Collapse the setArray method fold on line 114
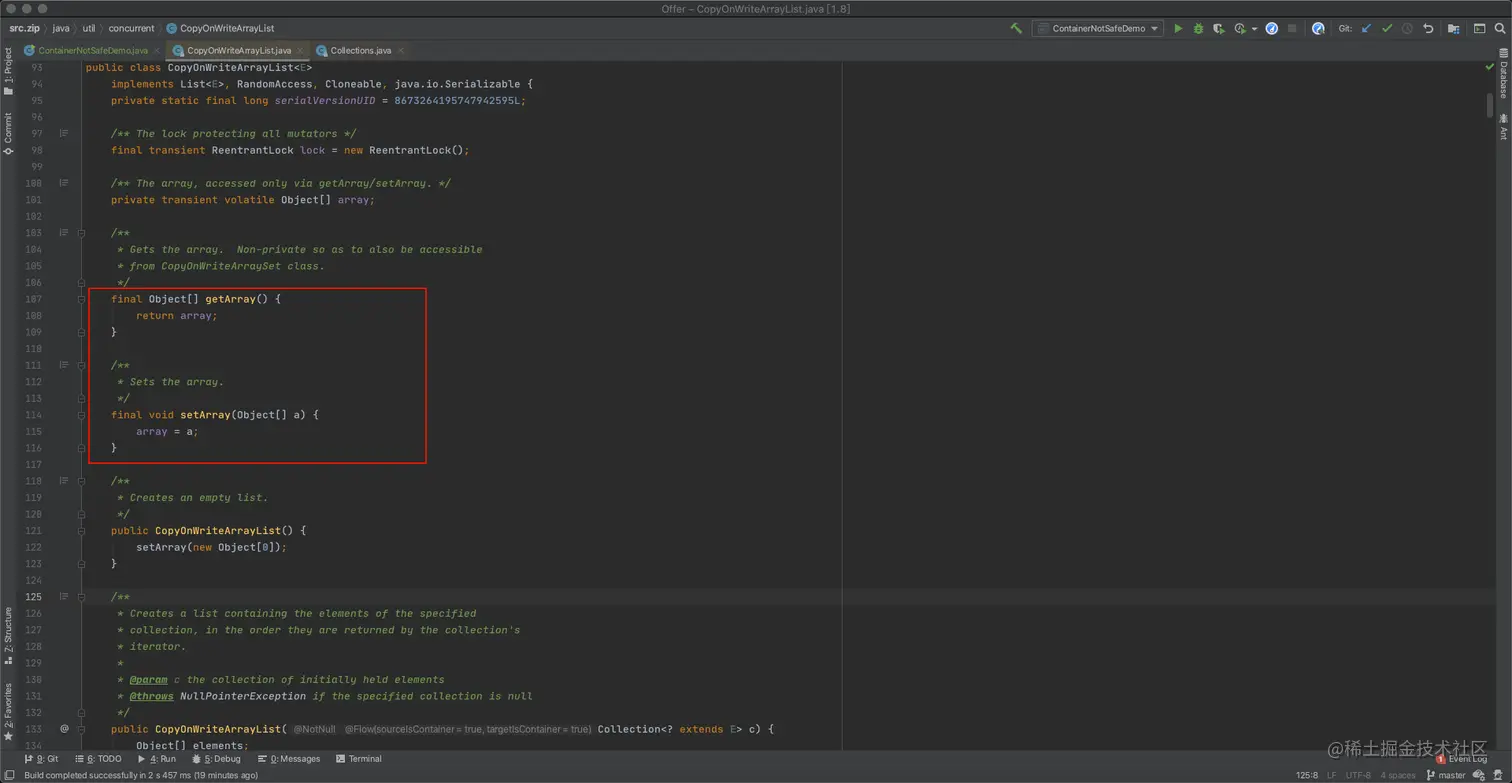1512x783 pixels. [82, 415]
